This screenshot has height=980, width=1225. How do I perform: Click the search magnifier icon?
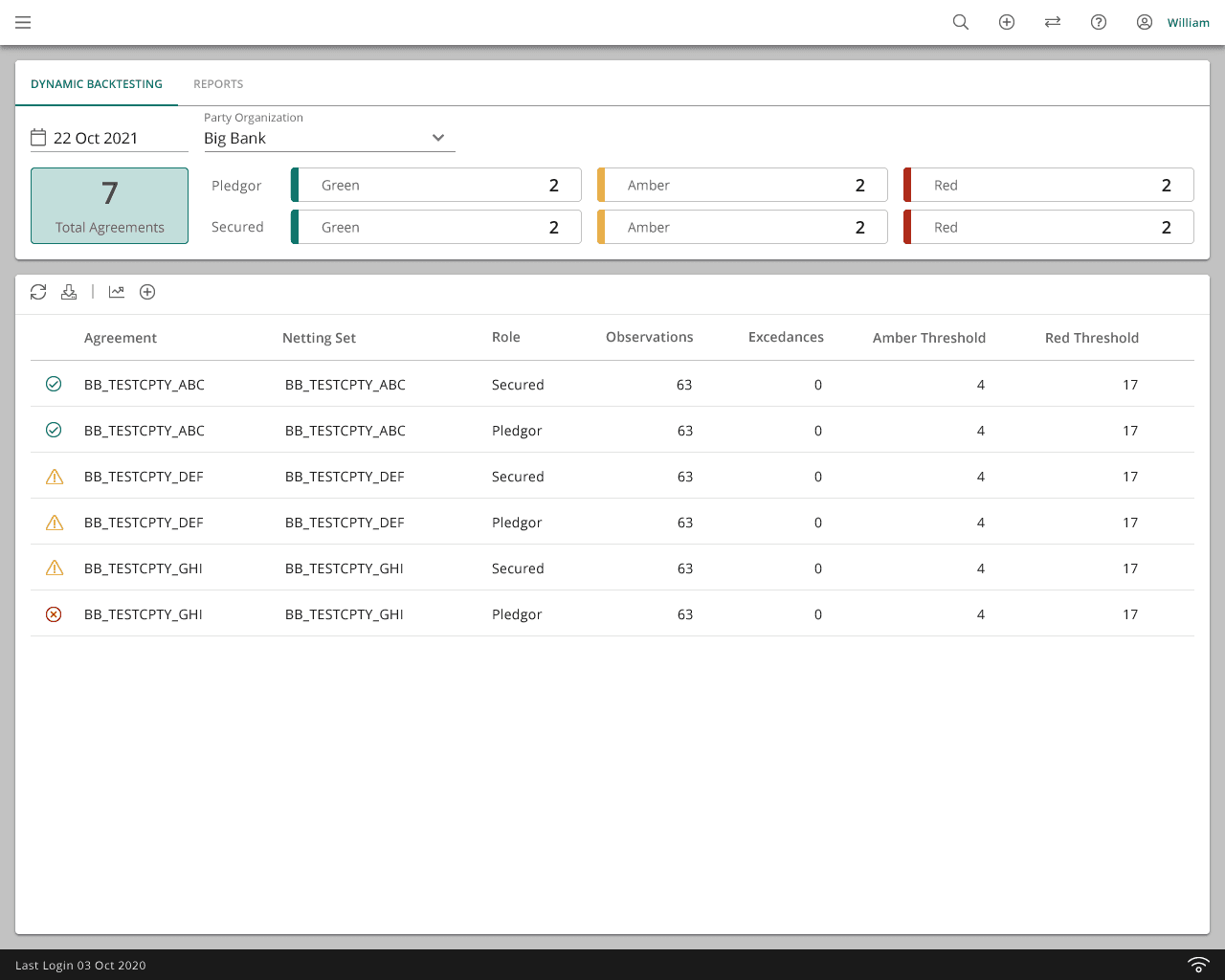[x=961, y=22]
